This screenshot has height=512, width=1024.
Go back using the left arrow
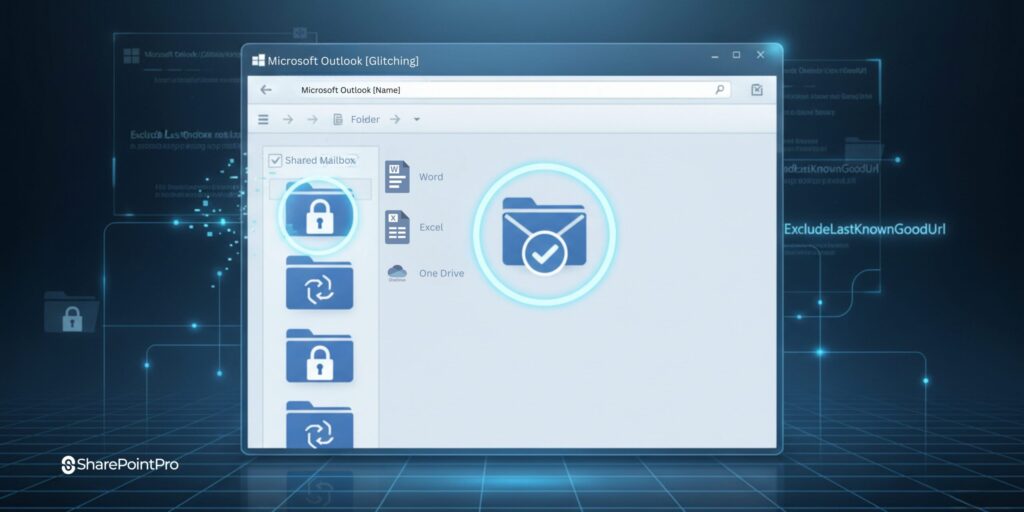point(266,90)
